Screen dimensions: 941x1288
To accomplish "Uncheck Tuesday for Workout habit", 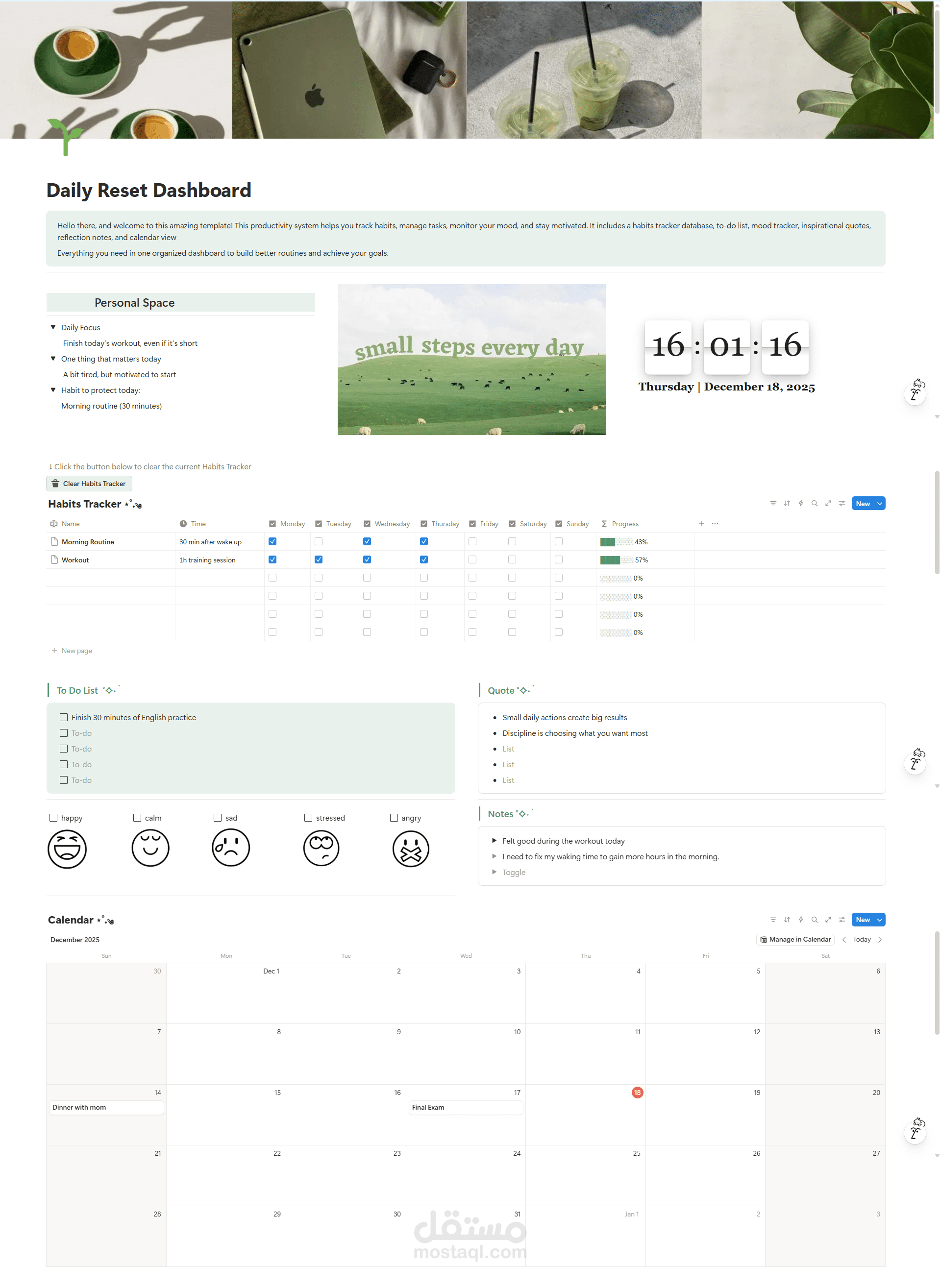I will [319, 559].
